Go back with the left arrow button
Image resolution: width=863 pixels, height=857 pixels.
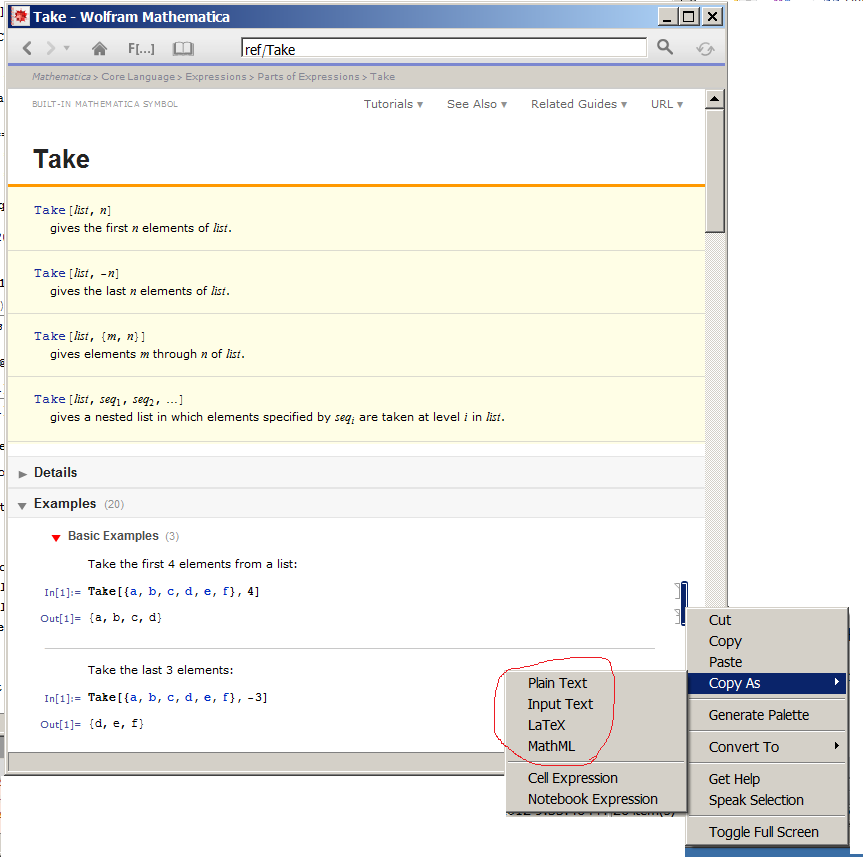coord(27,48)
